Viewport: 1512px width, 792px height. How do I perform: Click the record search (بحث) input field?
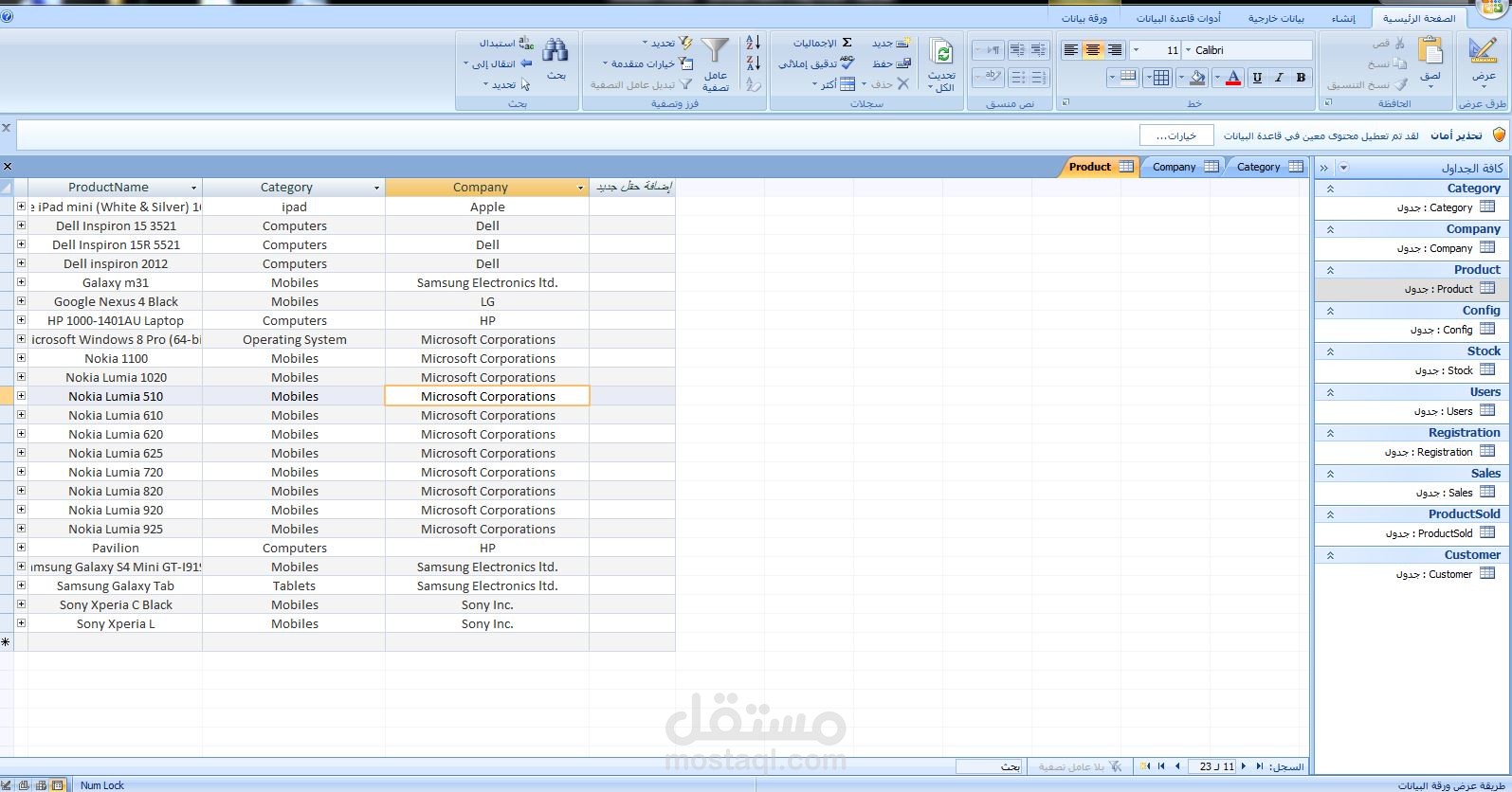(x=989, y=766)
